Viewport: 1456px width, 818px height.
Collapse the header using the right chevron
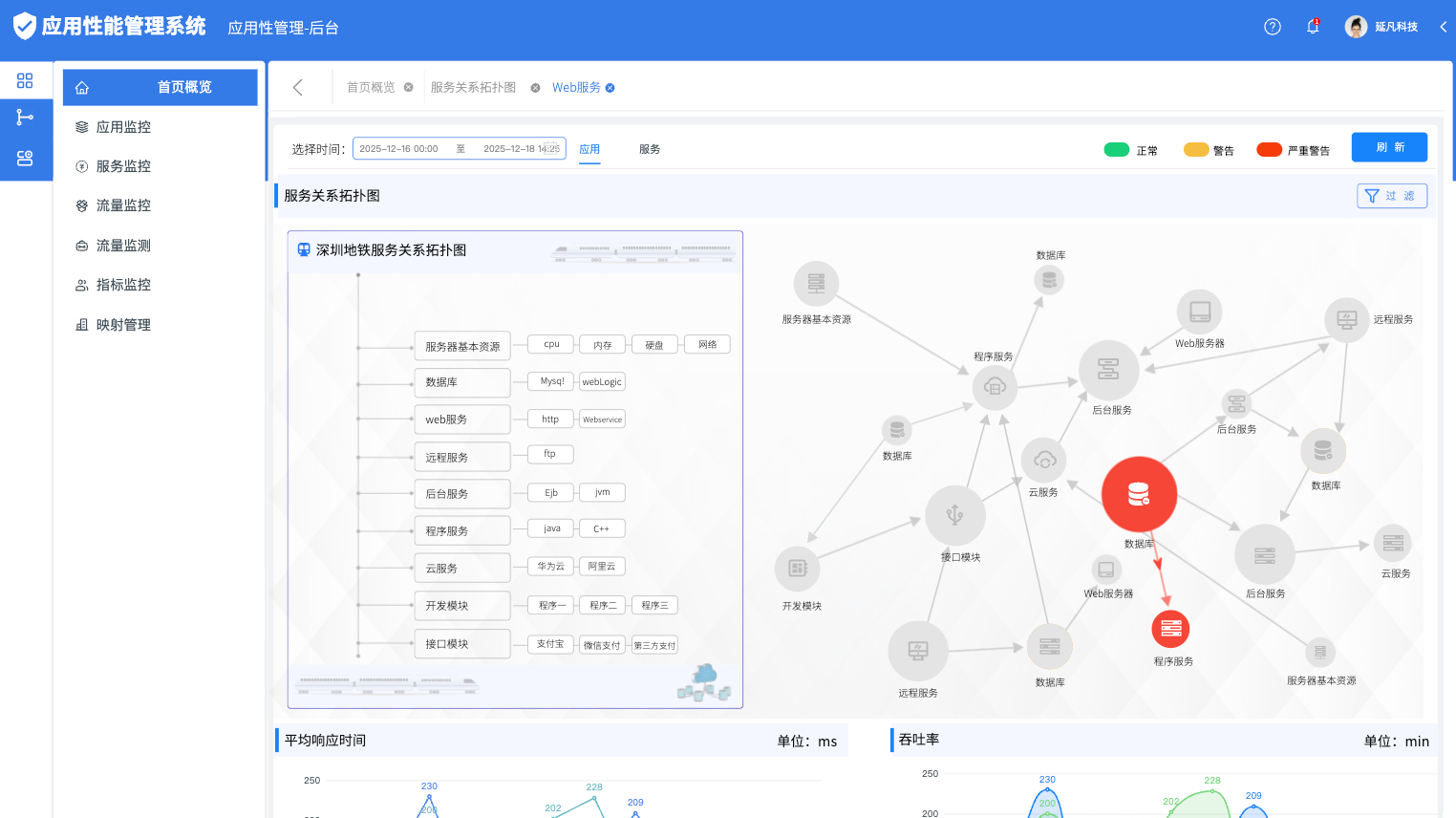pos(1443,27)
